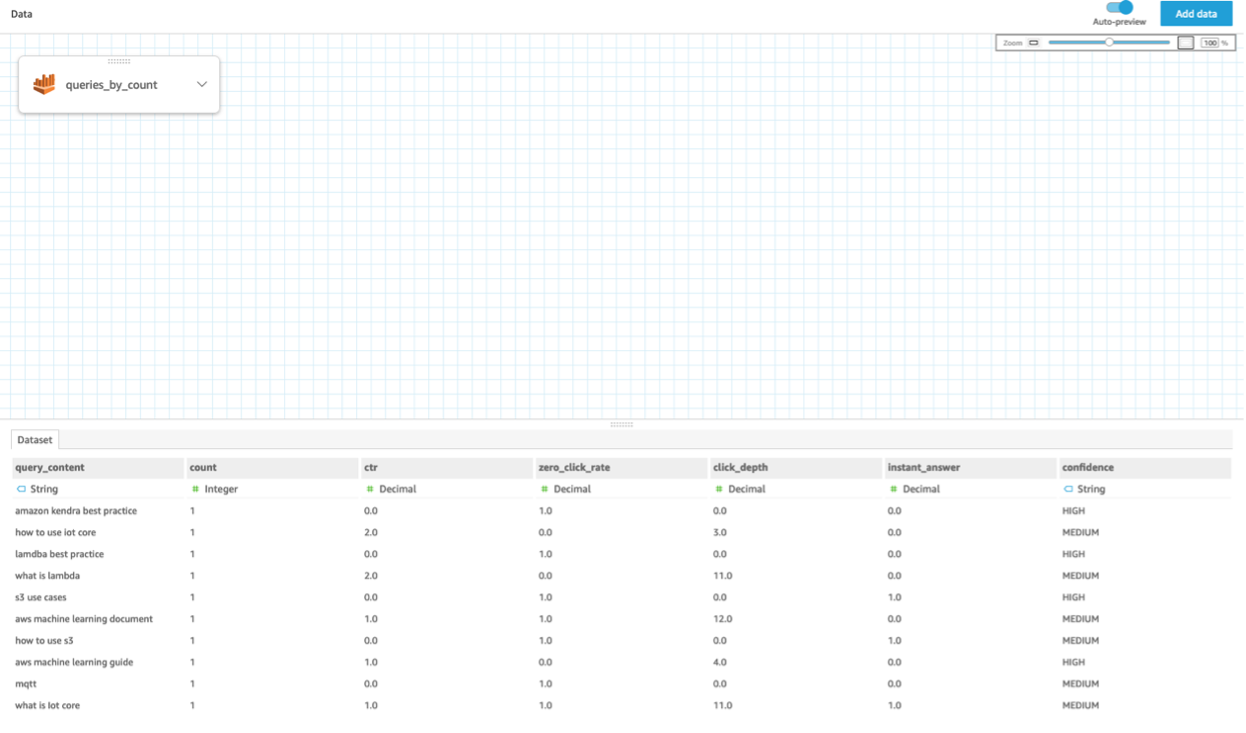Click the 's3 use cases' cell
This screenshot has width=1246, height=733.
[x=41, y=597]
